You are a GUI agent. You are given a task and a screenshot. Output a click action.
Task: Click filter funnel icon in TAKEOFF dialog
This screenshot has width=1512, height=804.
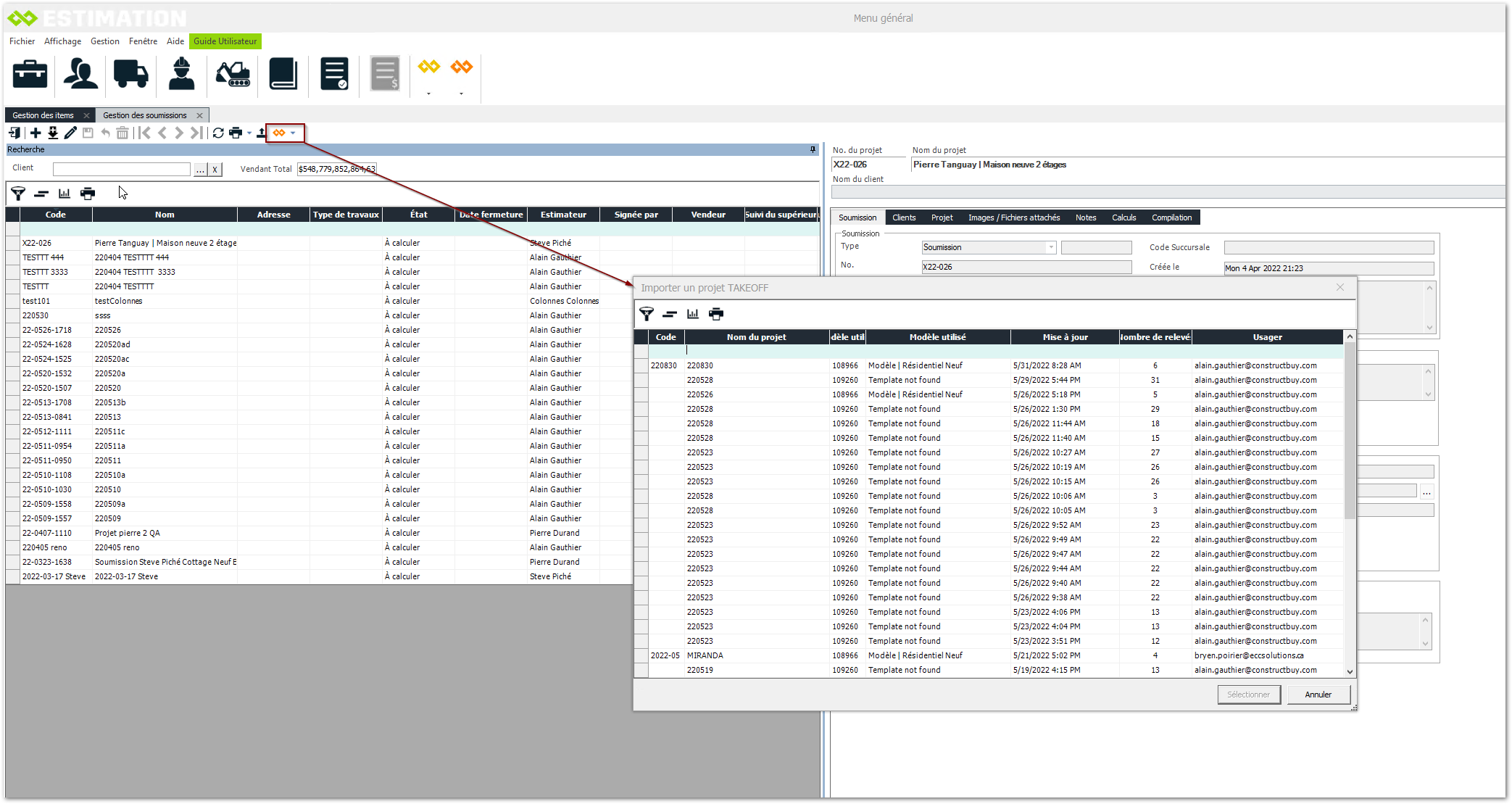pyautogui.click(x=647, y=314)
